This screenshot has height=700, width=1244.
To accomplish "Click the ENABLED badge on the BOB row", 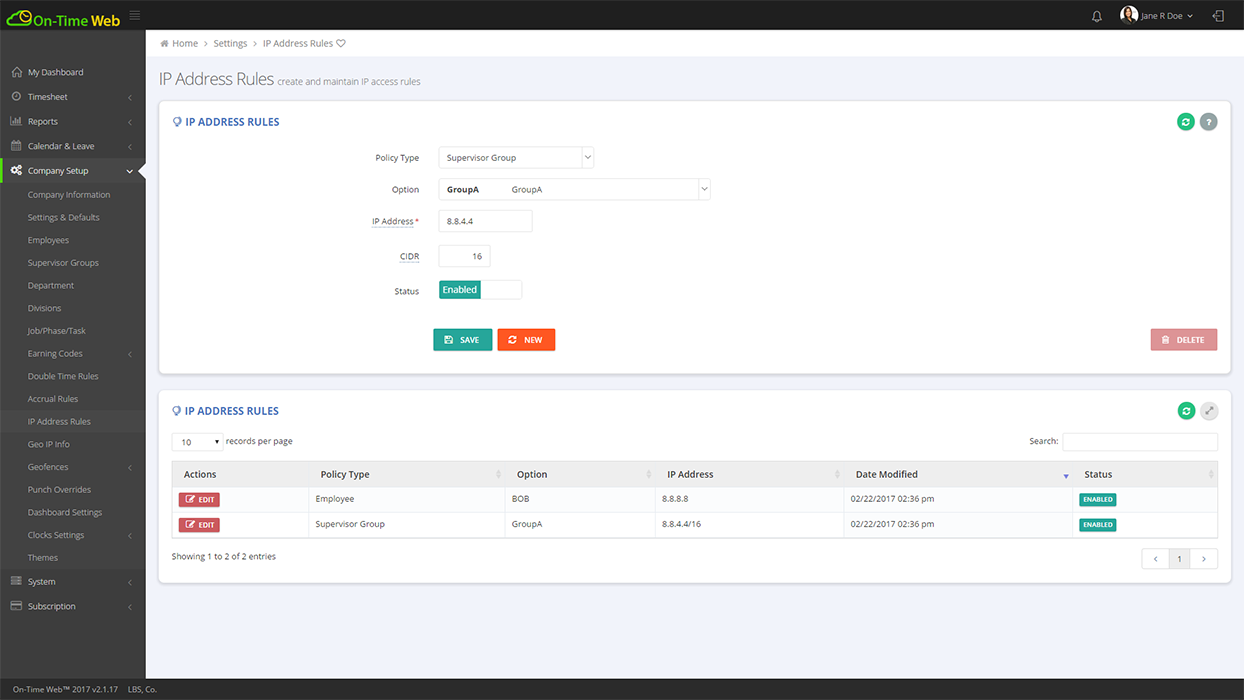I will coord(1097,498).
